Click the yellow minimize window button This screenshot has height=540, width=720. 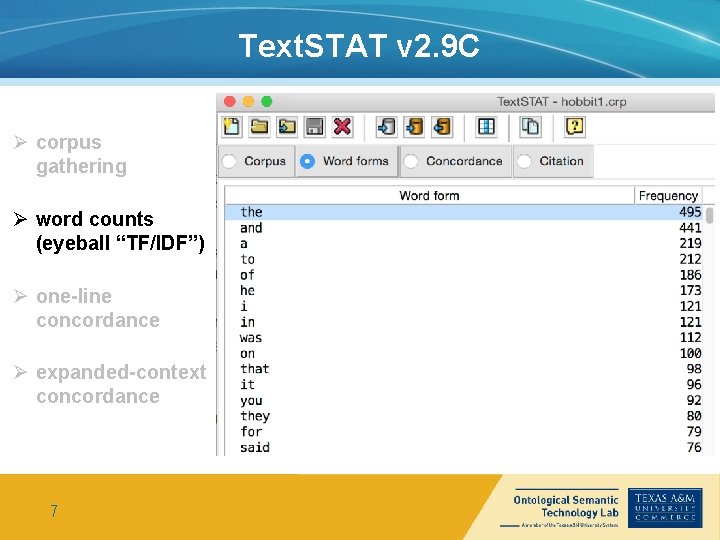coord(248,101)
